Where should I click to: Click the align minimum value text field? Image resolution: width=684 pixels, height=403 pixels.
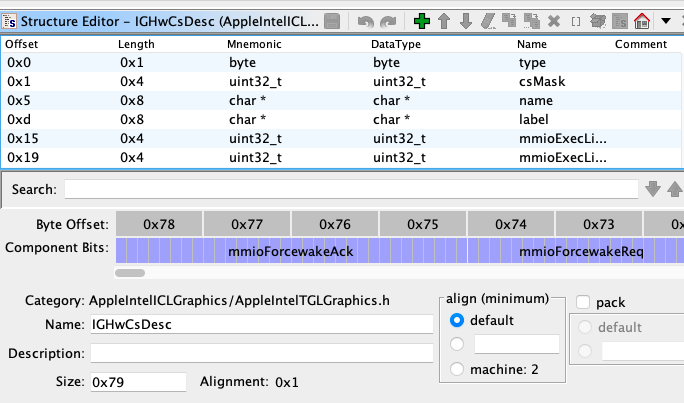tap(516, 344)
